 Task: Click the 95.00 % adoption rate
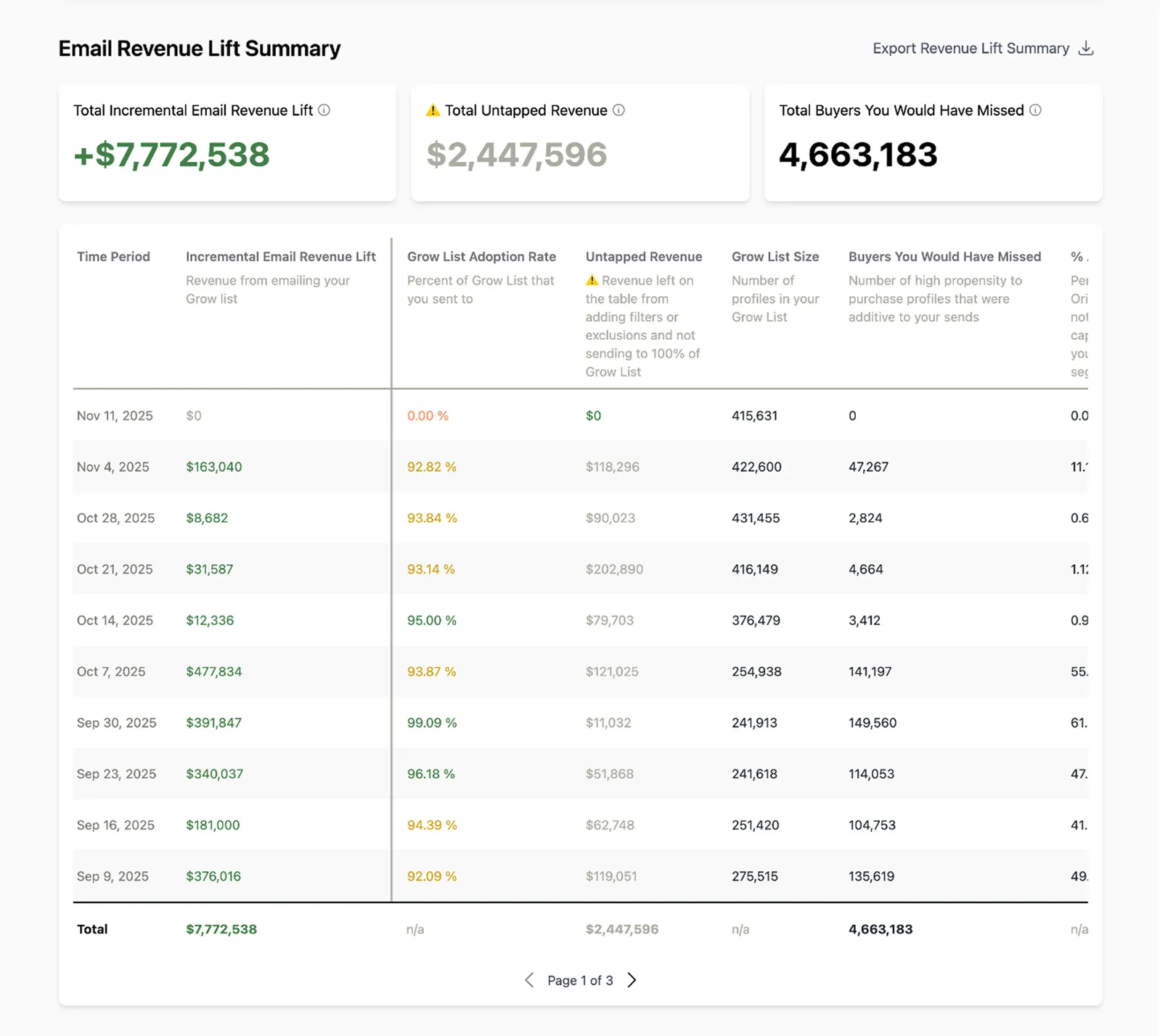click(432, 621)
